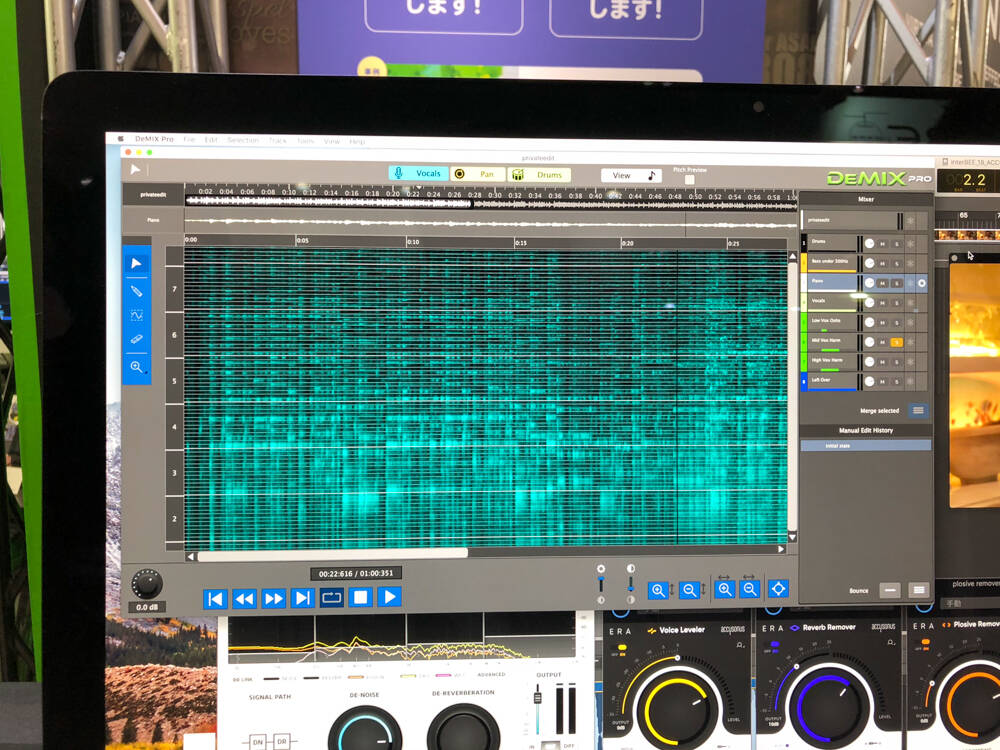Image resolution: width=1000 pixels, height=750 pixels.
Task: Open the Help menu
Action: [x=357, y=142]
